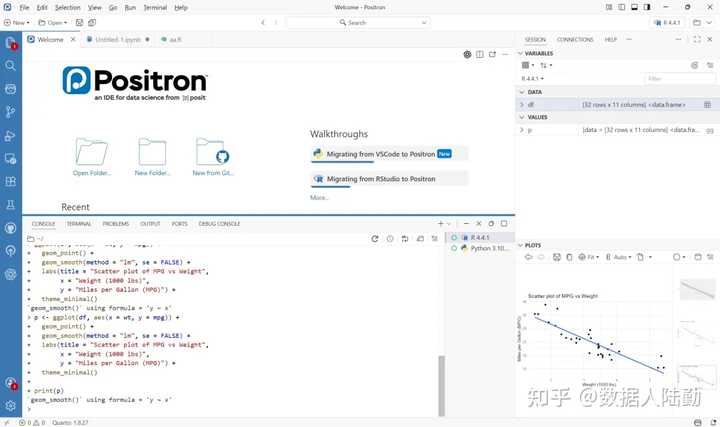The height and width of the screenshot is (427, 720).
Task: Switch to the HELP tab
Action: pyautogui.click(x=610, y=39)
